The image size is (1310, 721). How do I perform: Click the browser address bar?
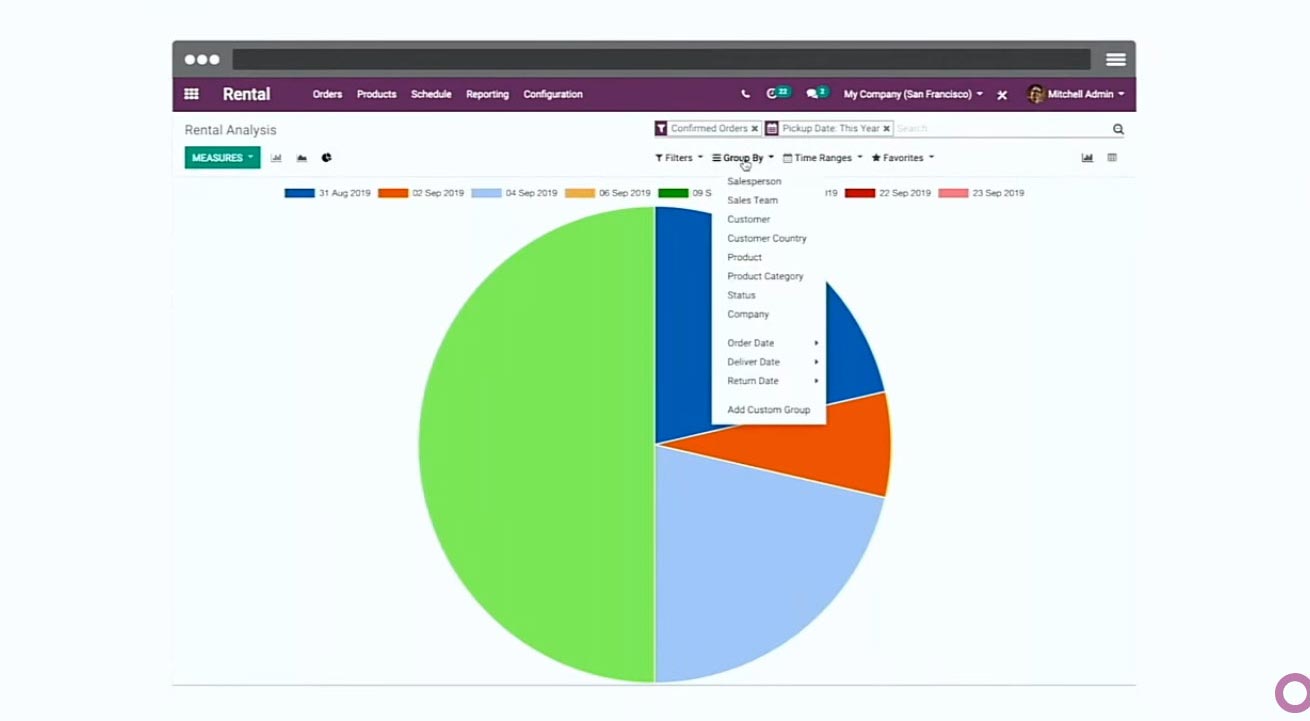pyautogui.click(x=661, y=59)
